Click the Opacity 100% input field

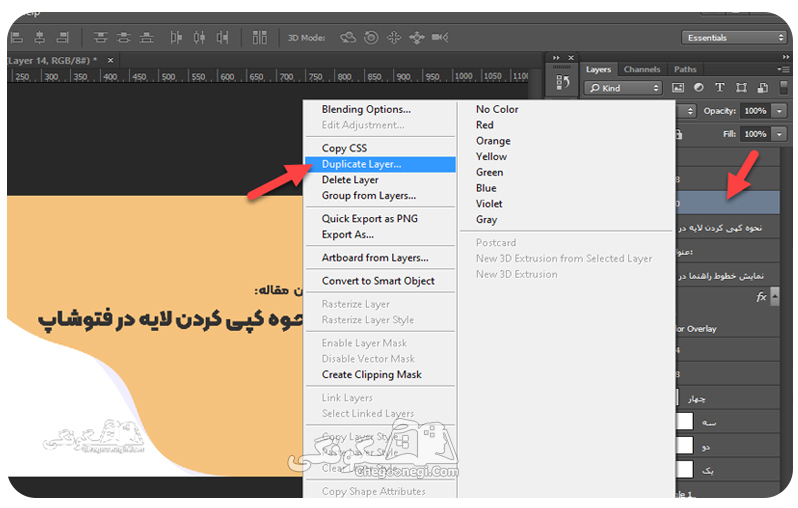(x=755, y=111)
